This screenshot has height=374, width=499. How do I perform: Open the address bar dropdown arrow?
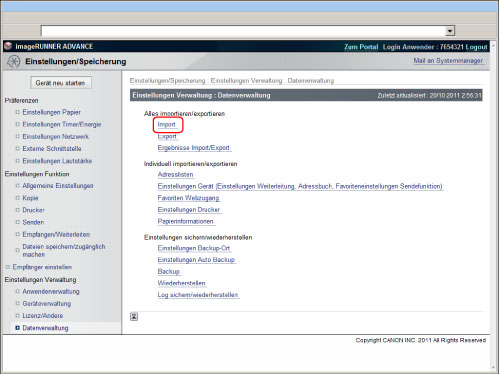pos(450,31)
